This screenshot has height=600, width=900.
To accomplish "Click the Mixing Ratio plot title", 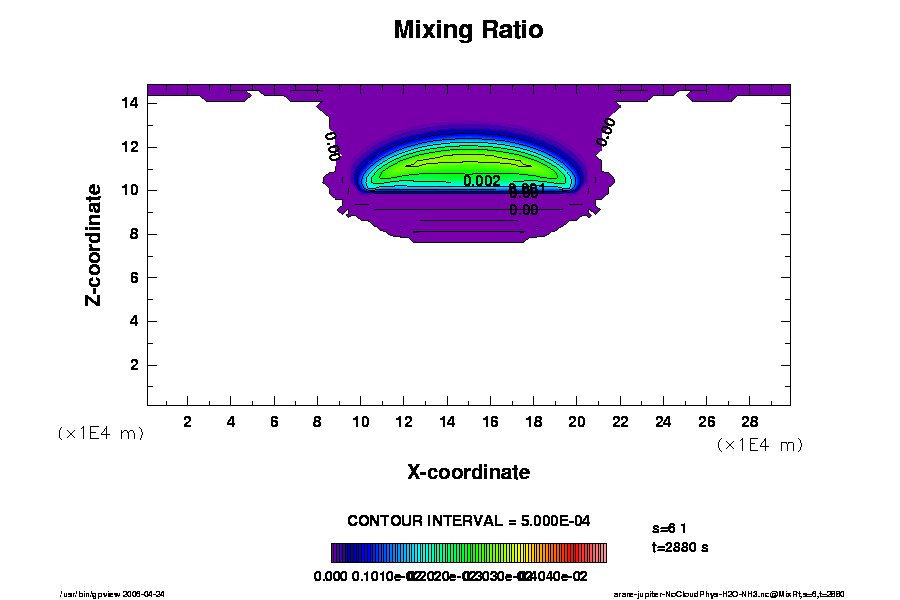I will tap(468, 30).
